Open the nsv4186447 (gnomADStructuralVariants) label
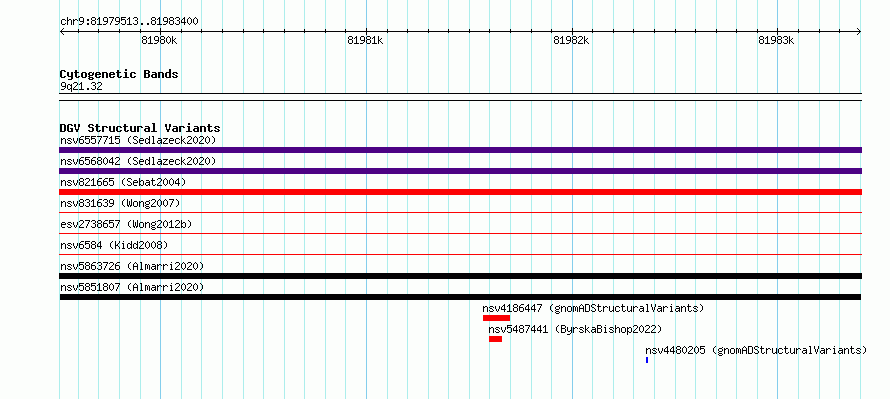Viewport: 890px width, 399px height. tap(593, 308)
